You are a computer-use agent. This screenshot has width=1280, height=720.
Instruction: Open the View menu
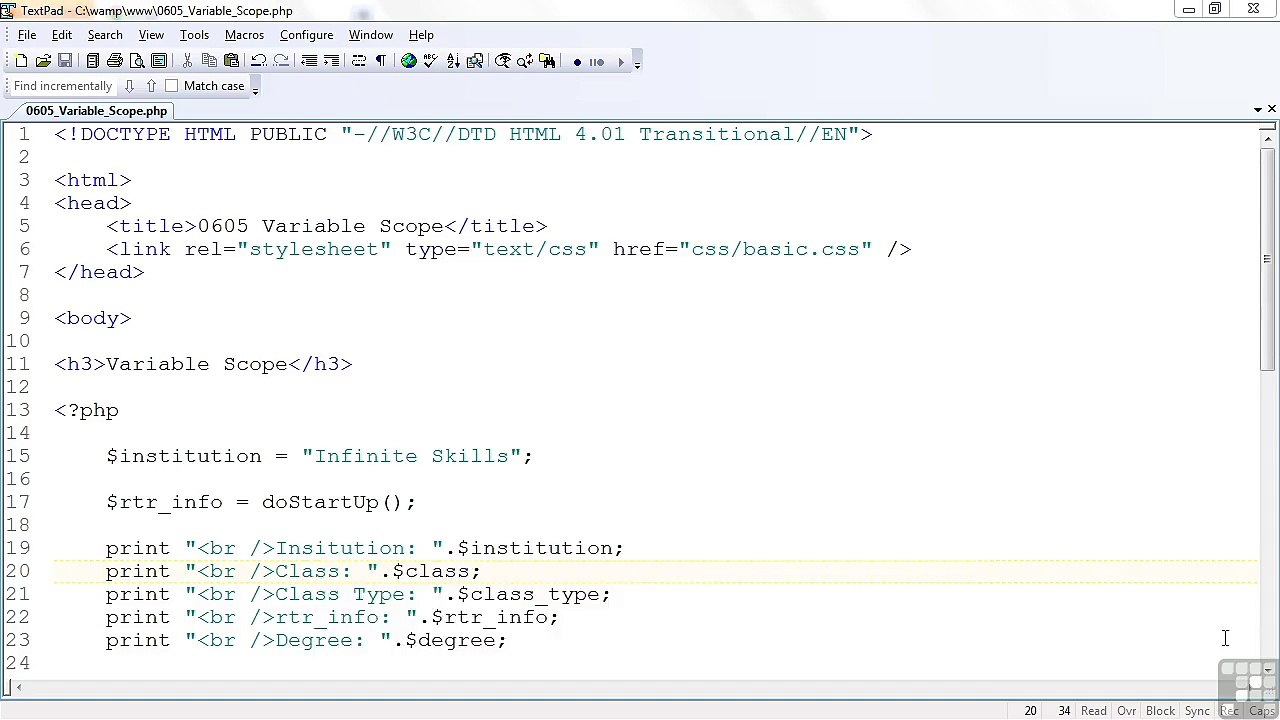151,35
